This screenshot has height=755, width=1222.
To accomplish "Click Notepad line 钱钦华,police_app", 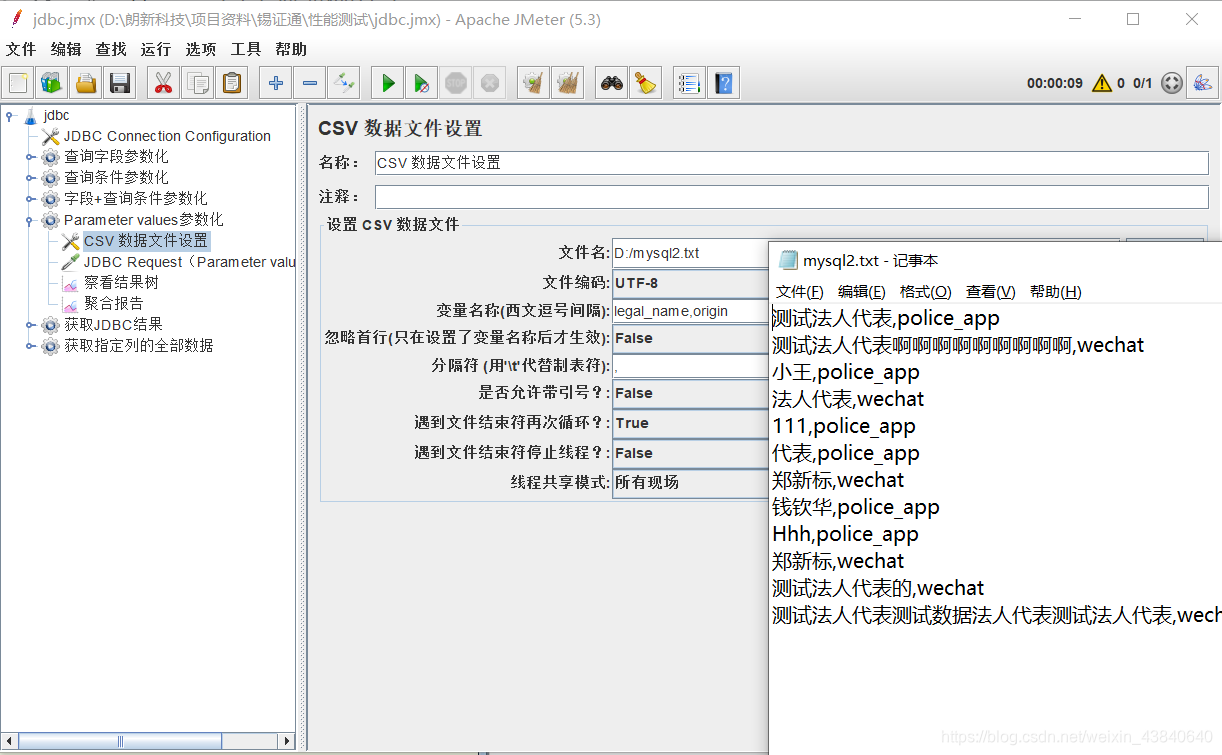I will click(856, 508).
